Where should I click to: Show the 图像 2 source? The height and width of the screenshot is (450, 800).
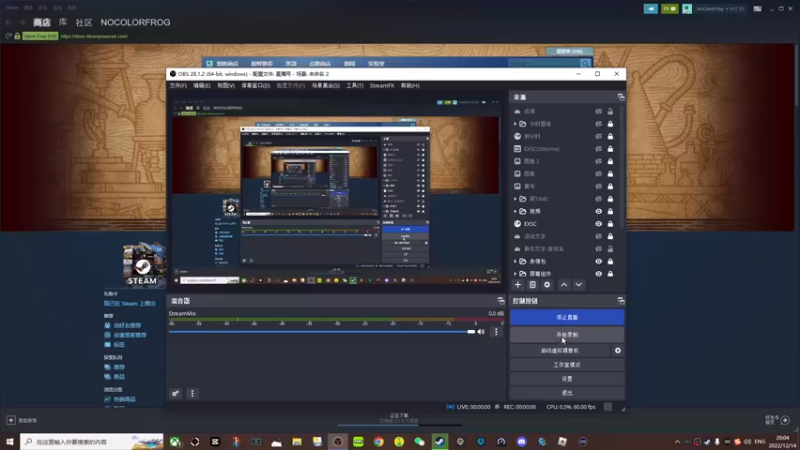tap(598, 161)
